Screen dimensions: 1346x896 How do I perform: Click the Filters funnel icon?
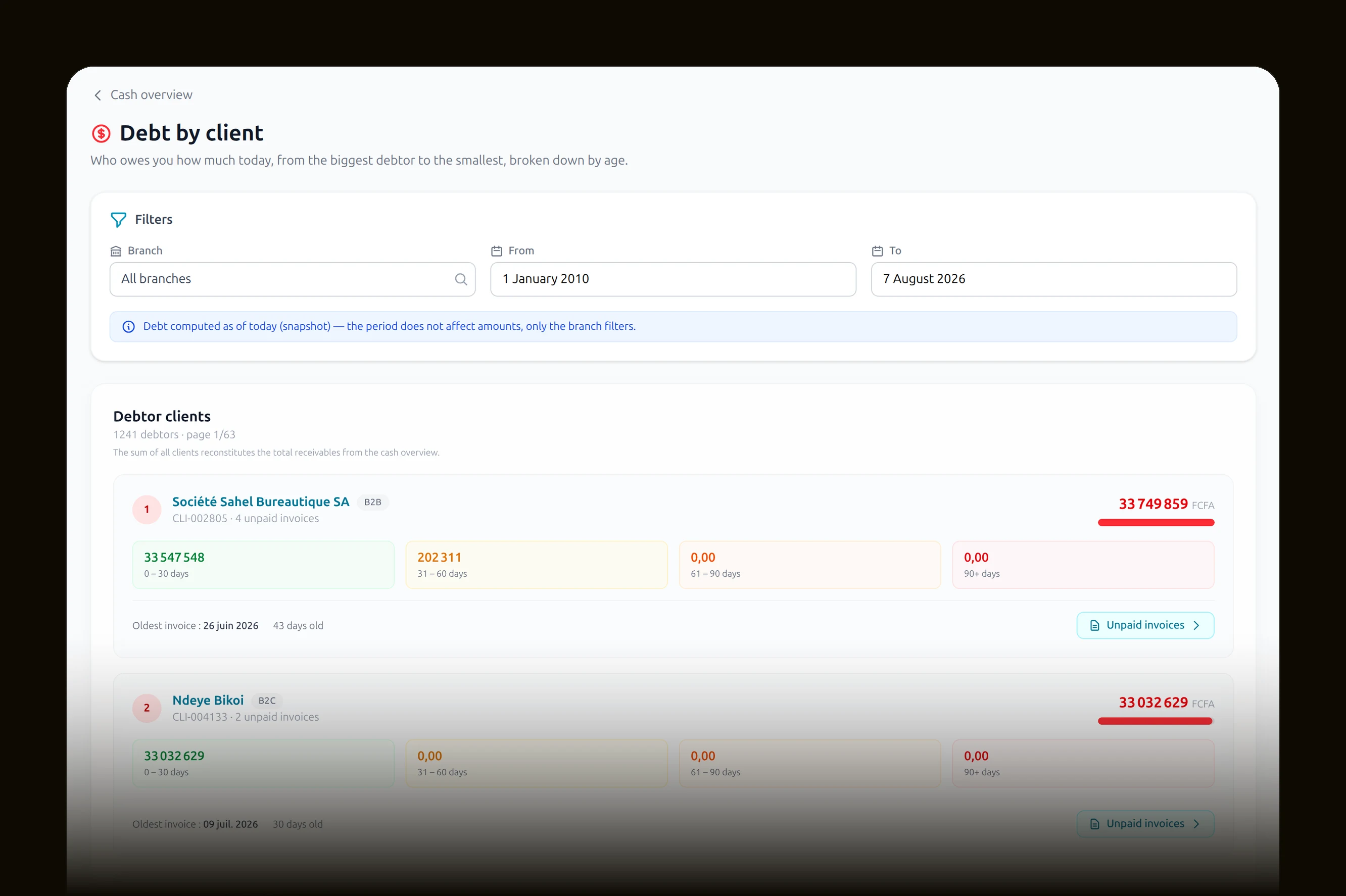(x=118, y=220)
